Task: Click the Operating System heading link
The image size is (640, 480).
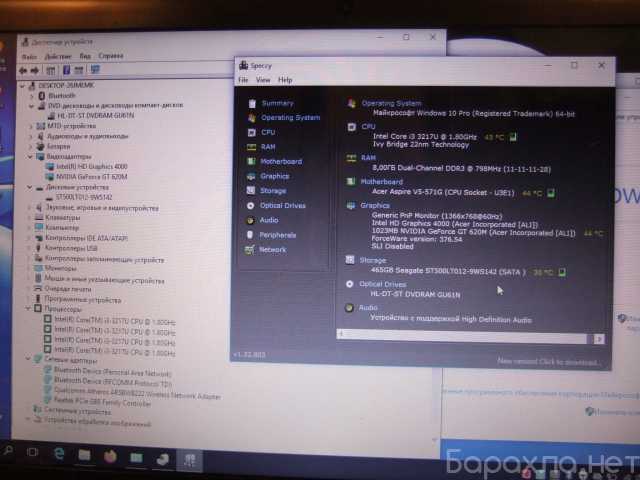Action: tap(391, 103)
